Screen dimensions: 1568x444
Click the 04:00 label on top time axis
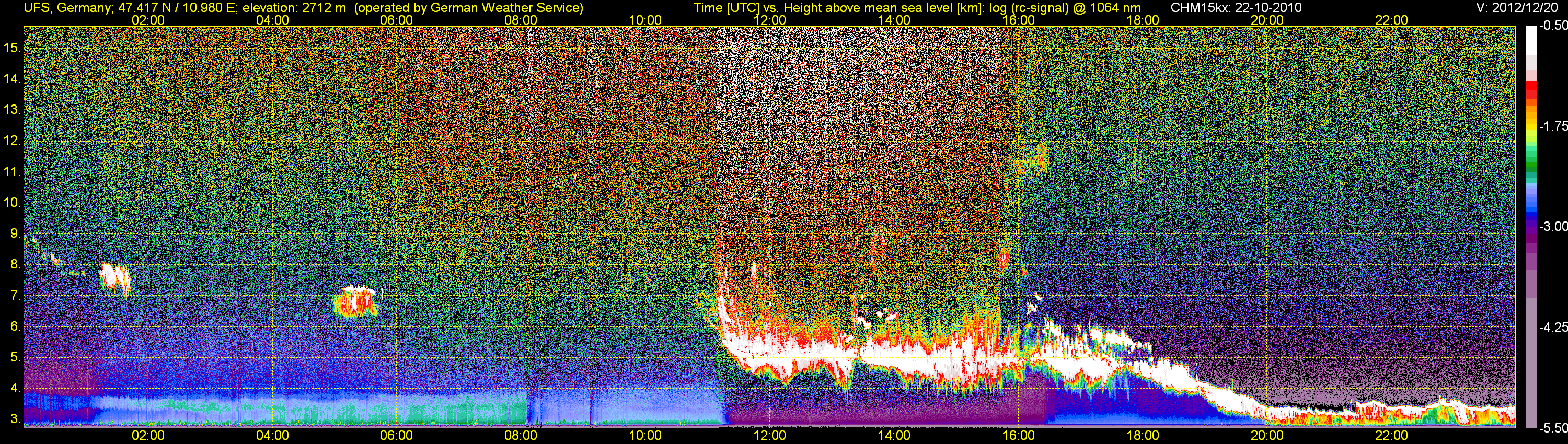pyautogui.click(x=272, y=20)
